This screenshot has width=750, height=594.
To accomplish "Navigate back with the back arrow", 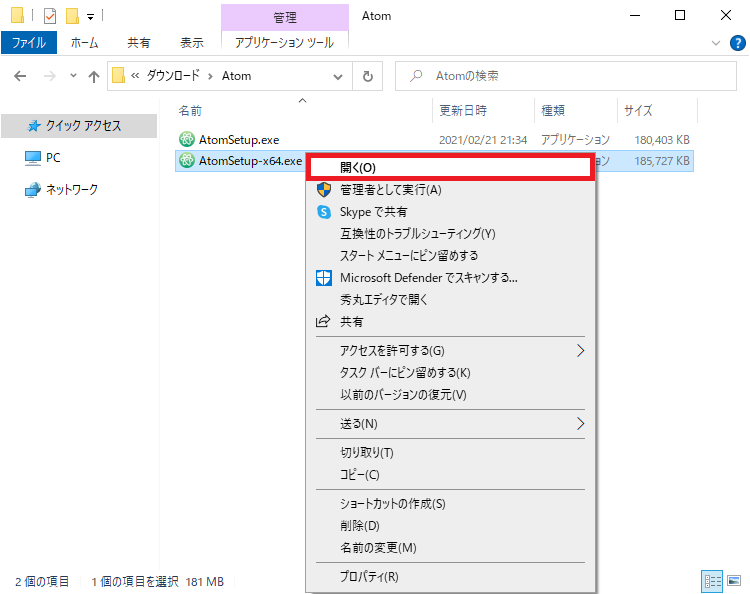I will pos(21,76).
